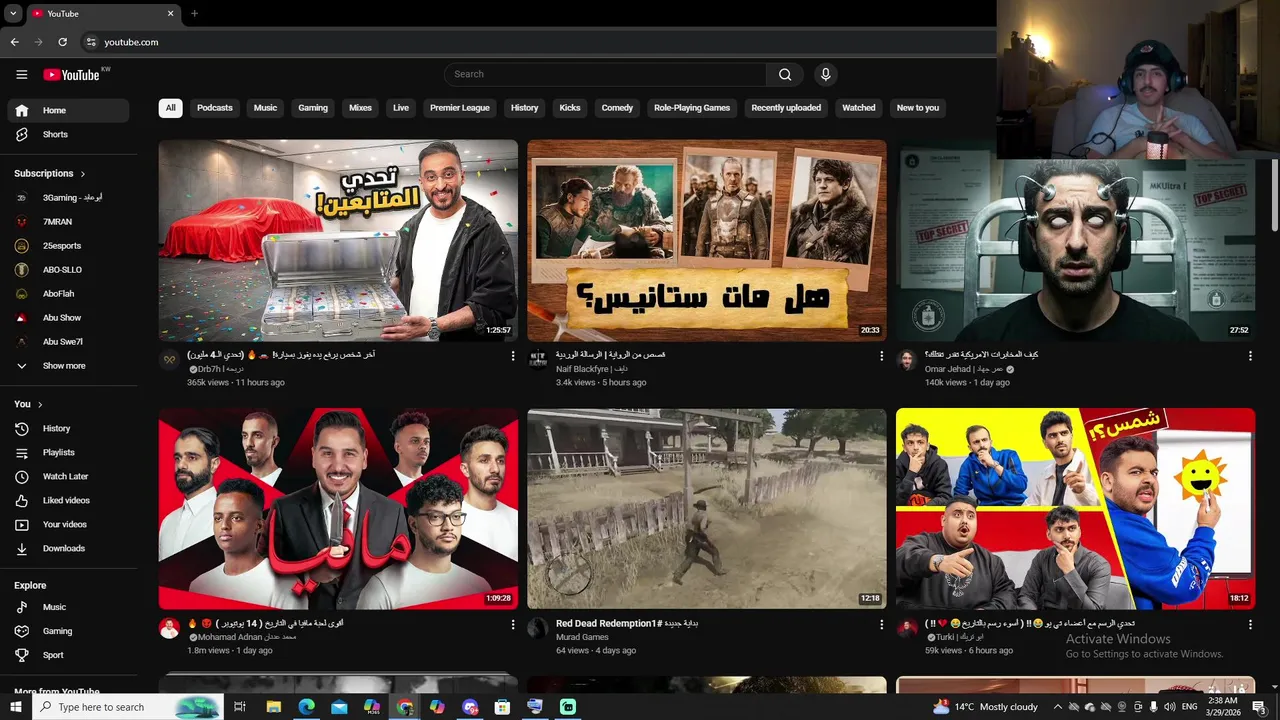Open options menu for Turki video
The height and width of the screenshot is (720, 1280).
pos(1250,625)
